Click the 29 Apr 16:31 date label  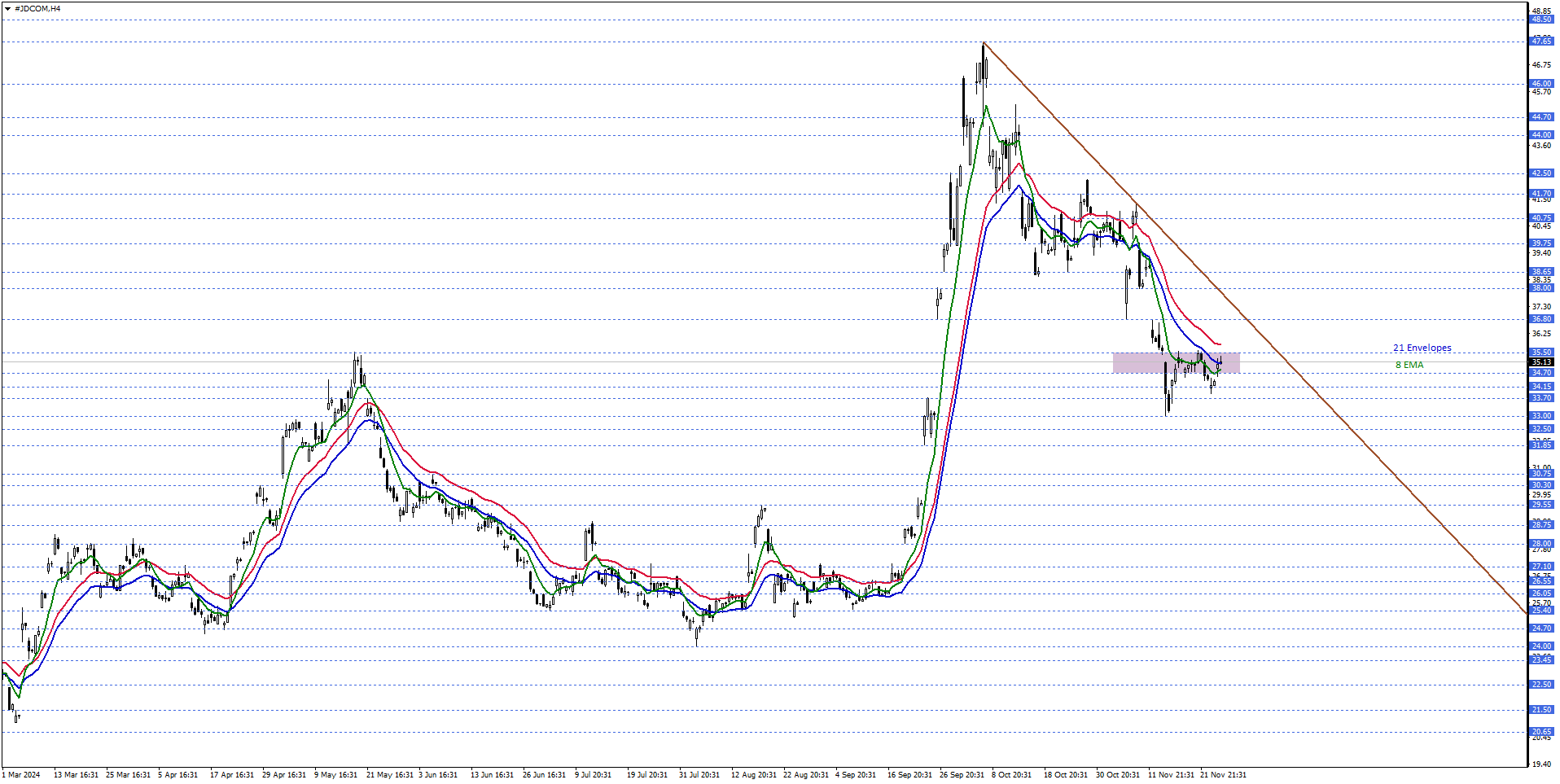(x=284, y=775)
